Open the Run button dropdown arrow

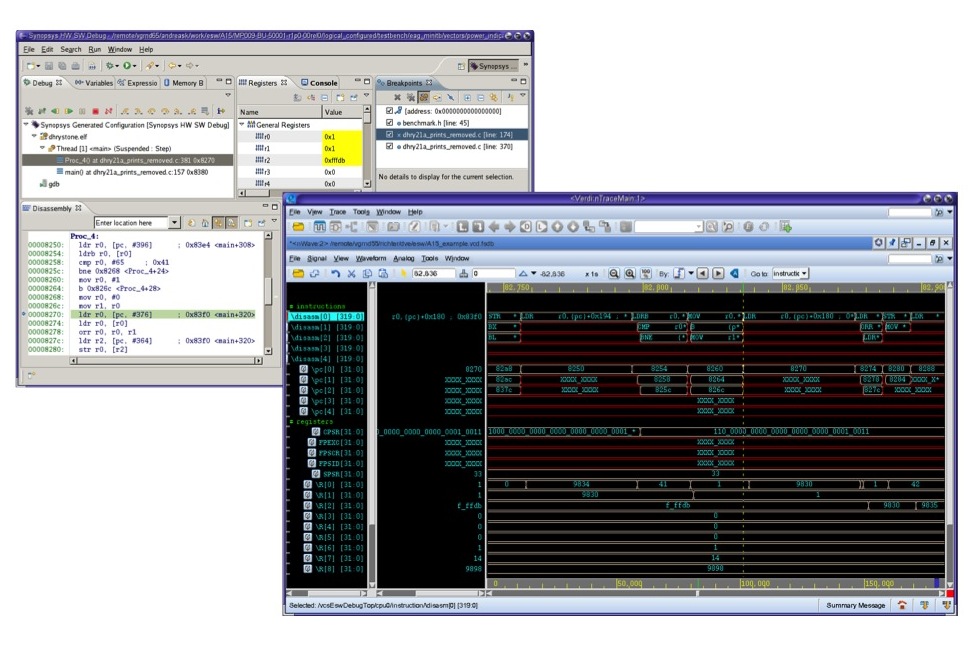[x=134, y=66]
